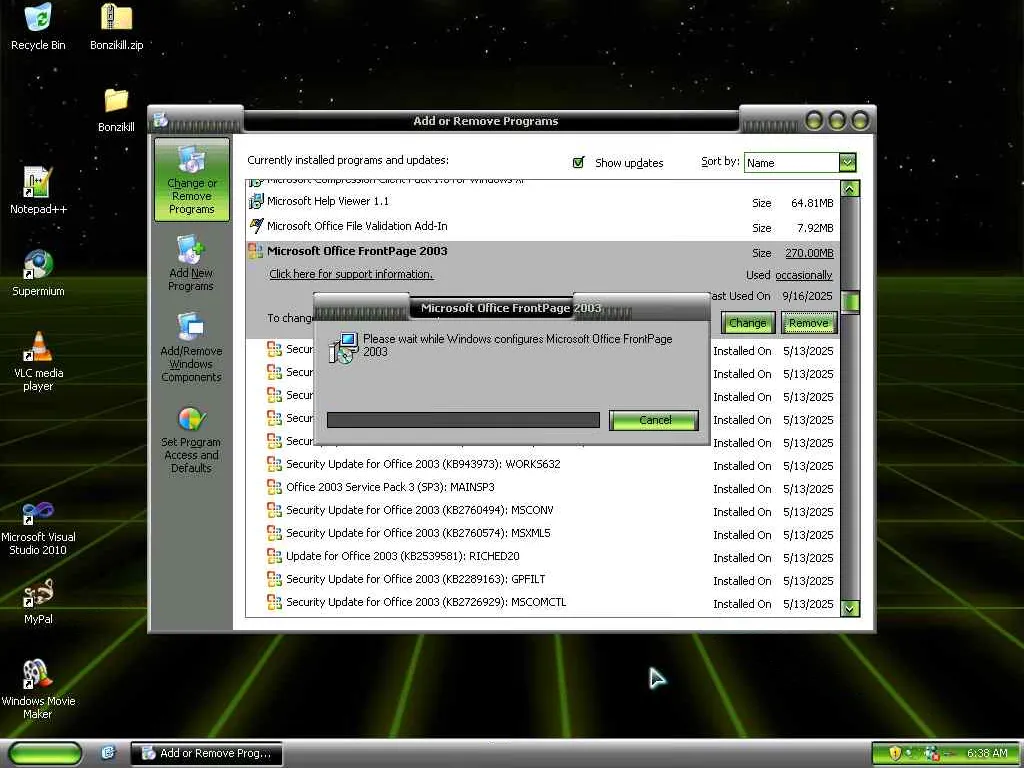Click the program list scrollbar down arrow
Image resolution: width=1024 pixels, height=768 pixels.
coord(850,609)
